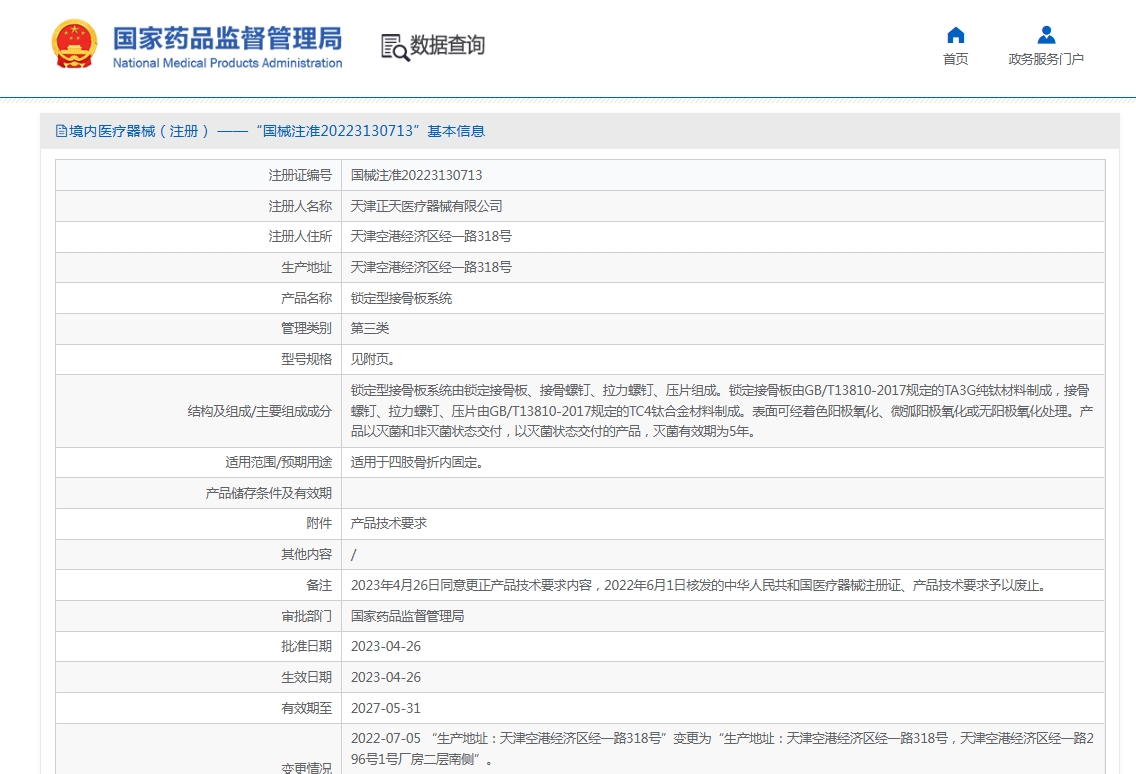1136x774 pixels.
Task: Click the 附件 label
Action: pos(319,523)
